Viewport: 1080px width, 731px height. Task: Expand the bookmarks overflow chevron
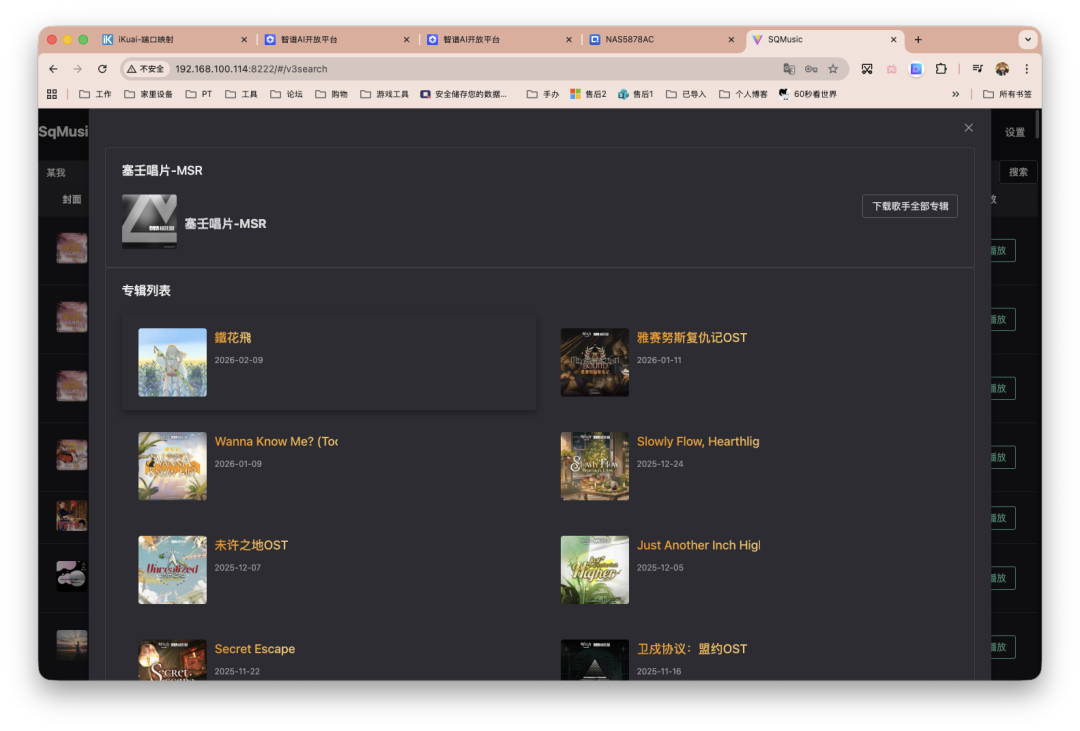tap(957, 93)
